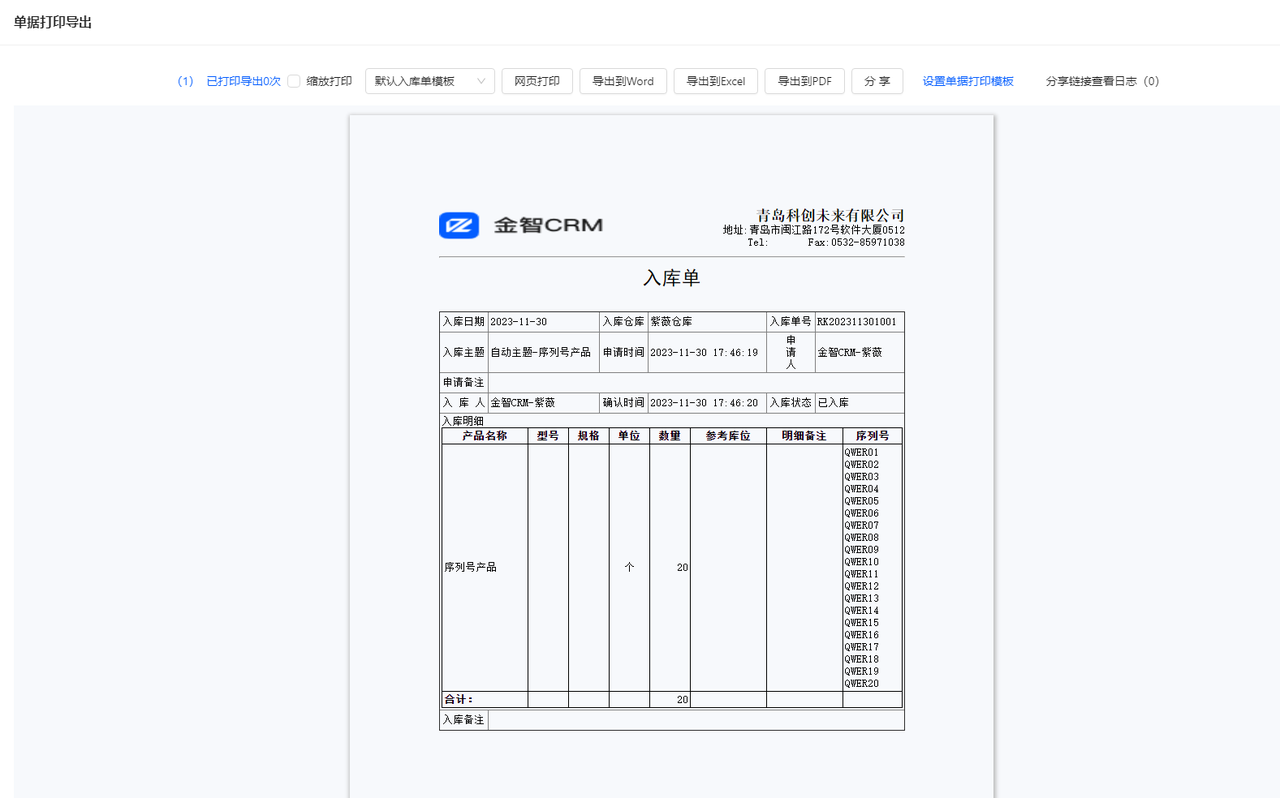Click 导出到PDF button
The image size is (1280, 798).
coord(805,81)
